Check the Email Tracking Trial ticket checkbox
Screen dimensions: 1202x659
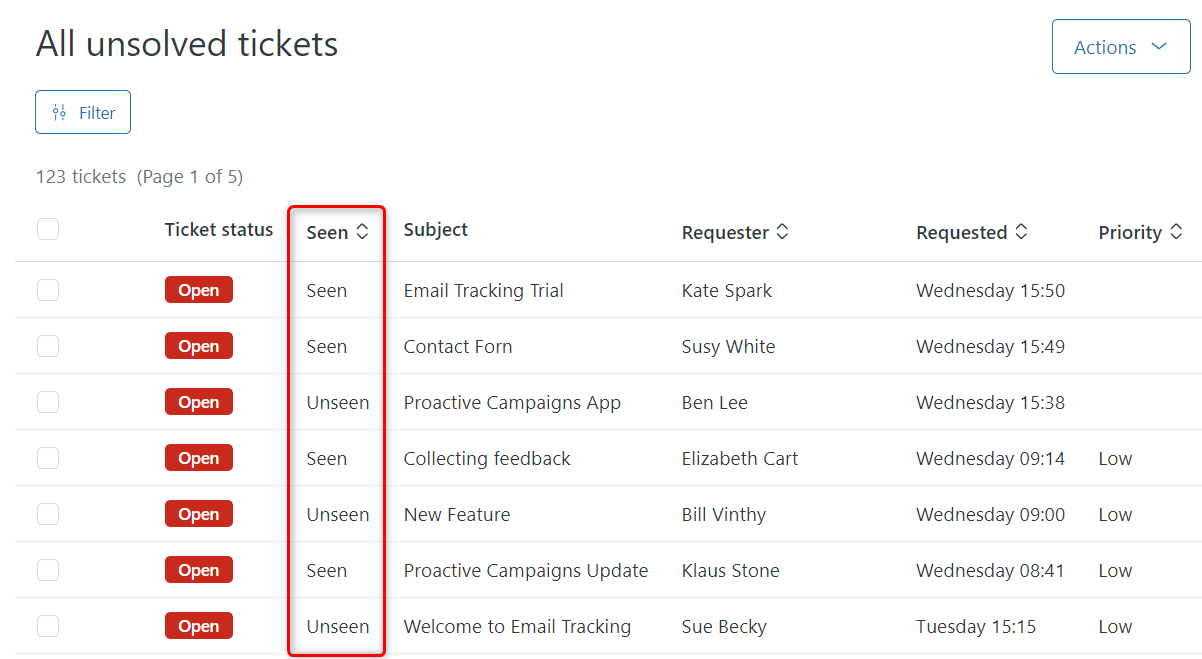47,289
